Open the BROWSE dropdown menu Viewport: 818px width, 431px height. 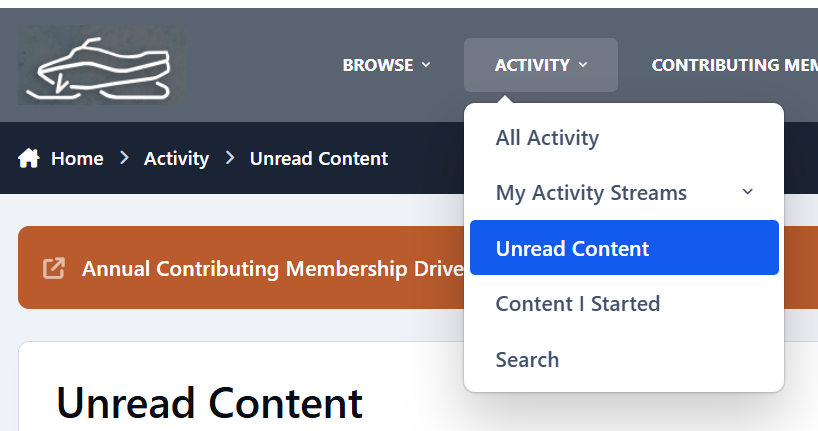point(387,65)
